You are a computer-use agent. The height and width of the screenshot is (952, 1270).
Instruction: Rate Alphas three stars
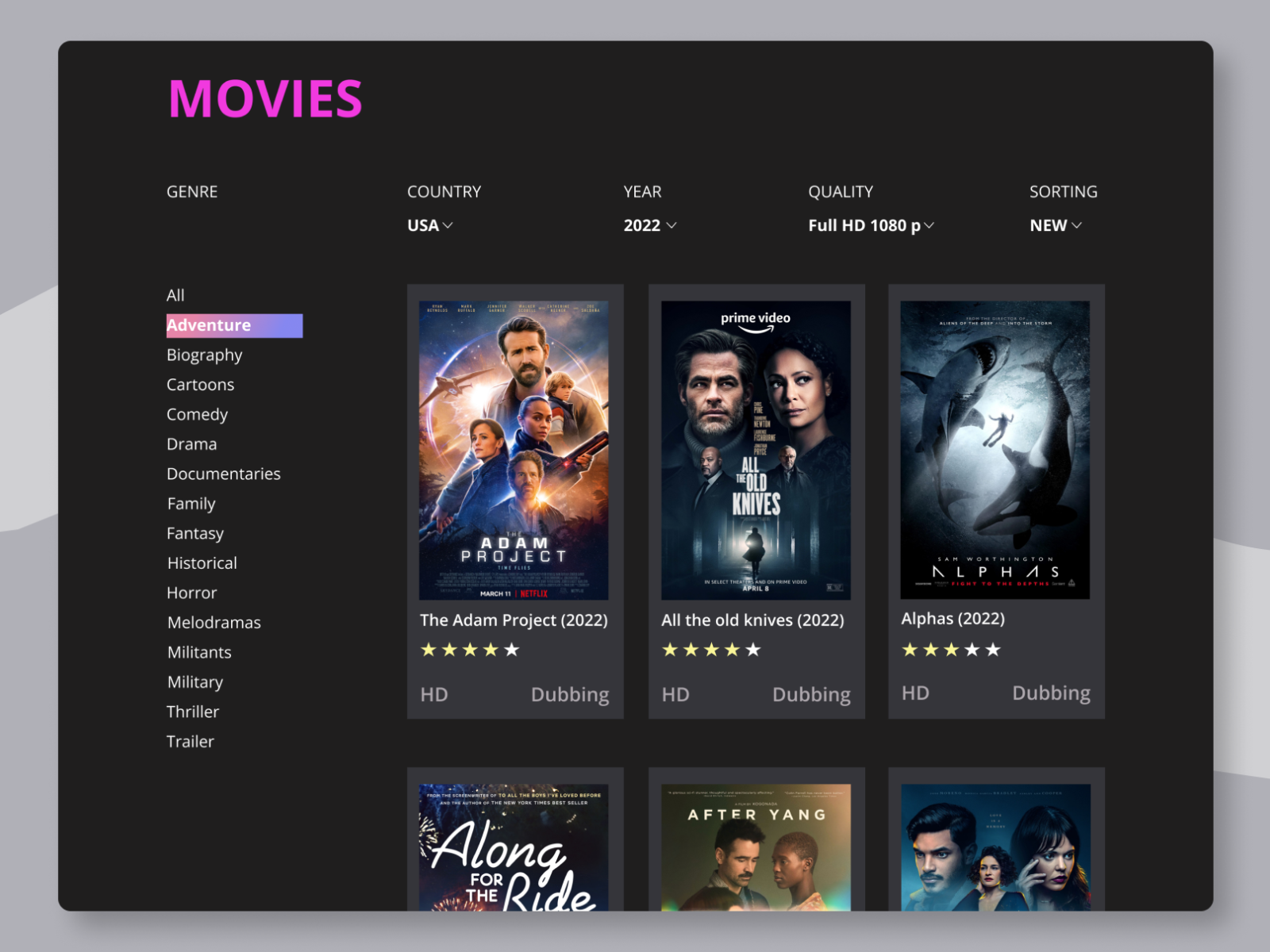point(951,650)
